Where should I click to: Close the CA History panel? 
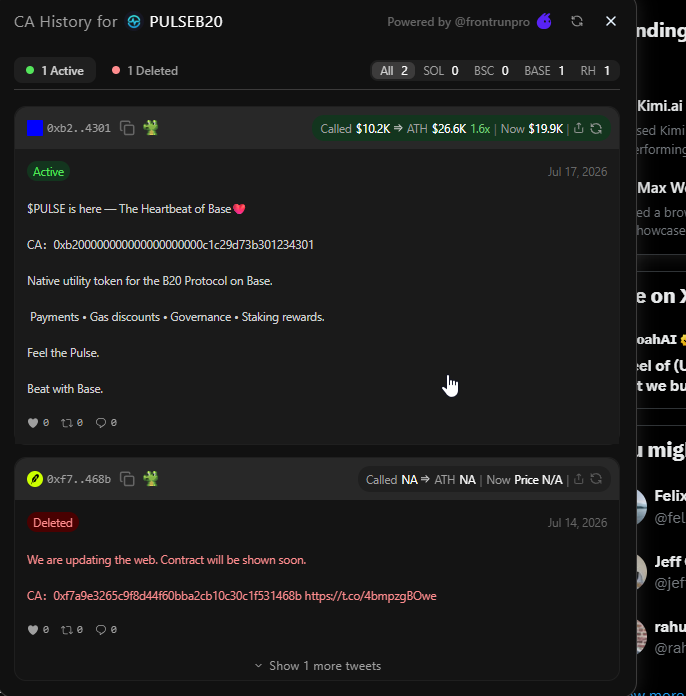point(611,21)
